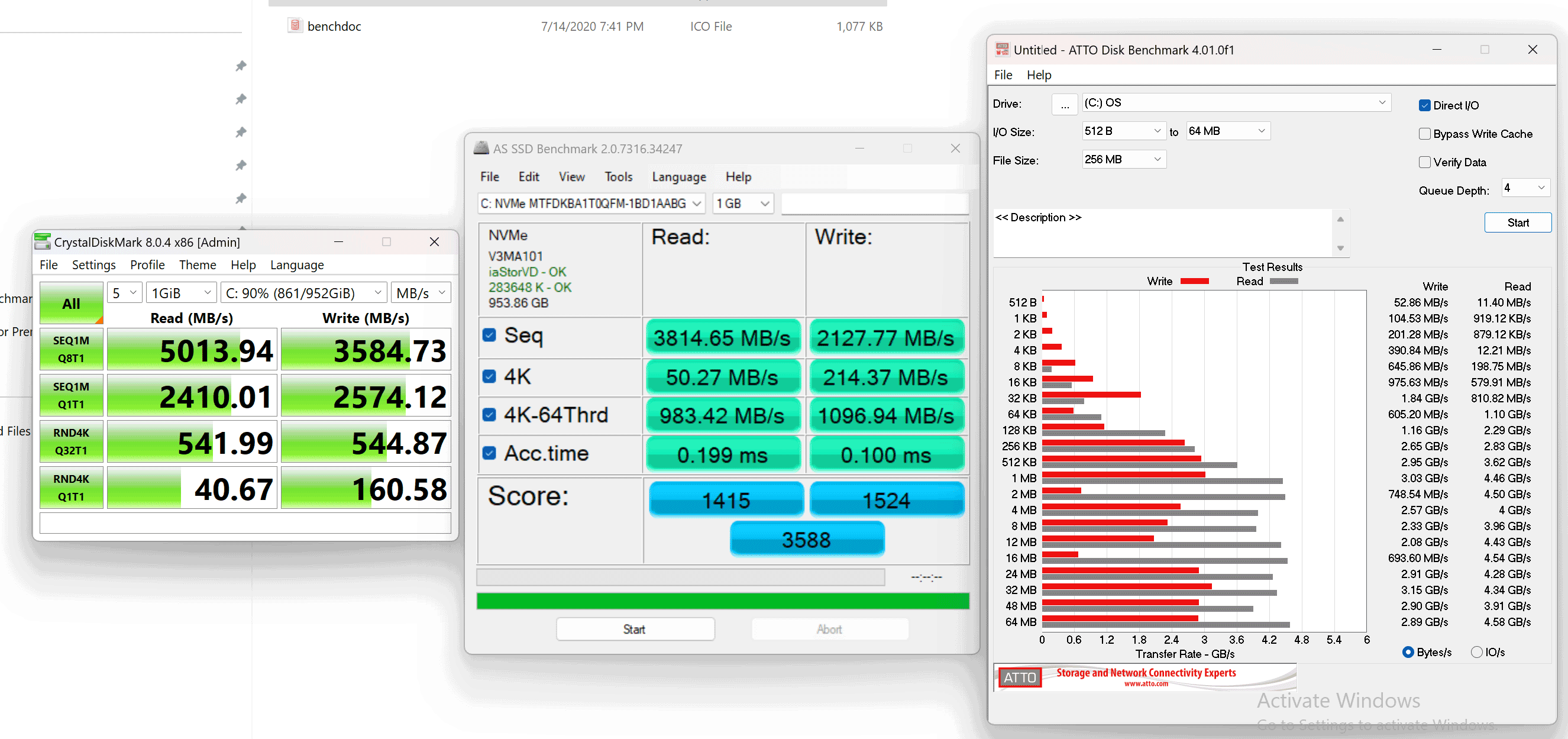Click the Seq read result 3814.65 MB/s
This screenshot has width=1568, height=739.
click(x=723, y=337)
